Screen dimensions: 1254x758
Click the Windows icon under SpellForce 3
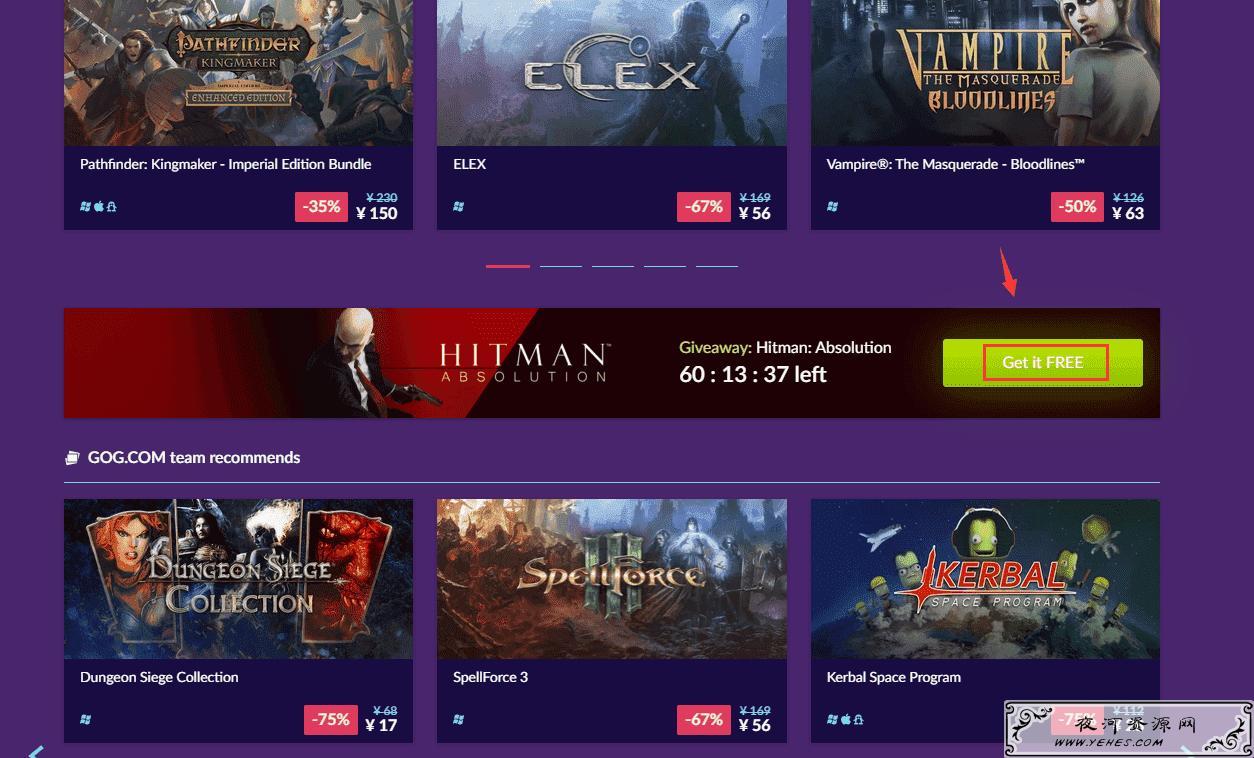tap(459, 719)
